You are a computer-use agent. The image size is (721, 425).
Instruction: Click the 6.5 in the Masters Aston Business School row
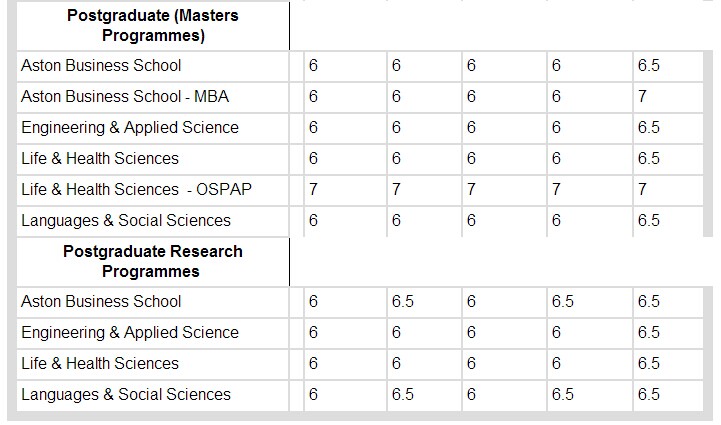coord(648,65)
